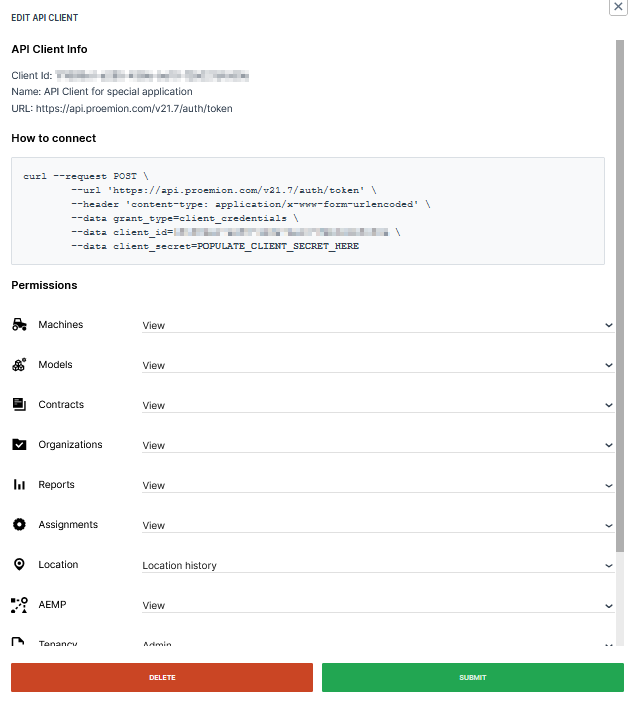The width and height of the screenshot is (632, 701).
Task: Click the Reports bar chart icon
Action: coord(19,485)
